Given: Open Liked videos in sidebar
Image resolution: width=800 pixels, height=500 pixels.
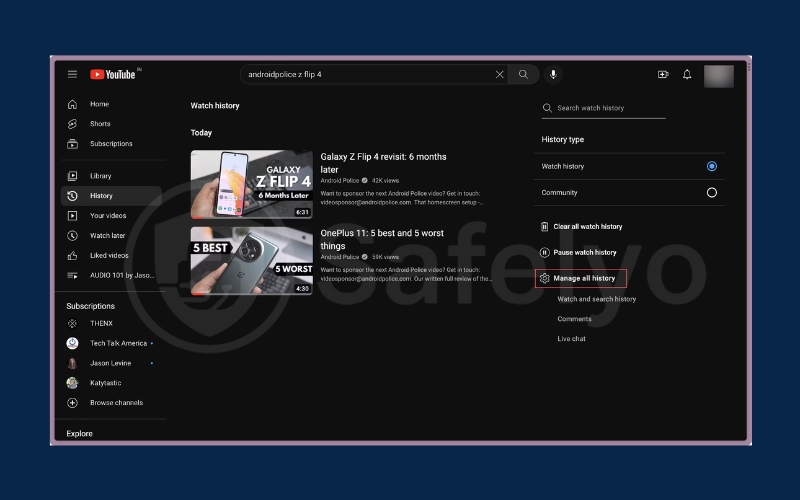Looking at the screenshot, I should coord(111,256).
